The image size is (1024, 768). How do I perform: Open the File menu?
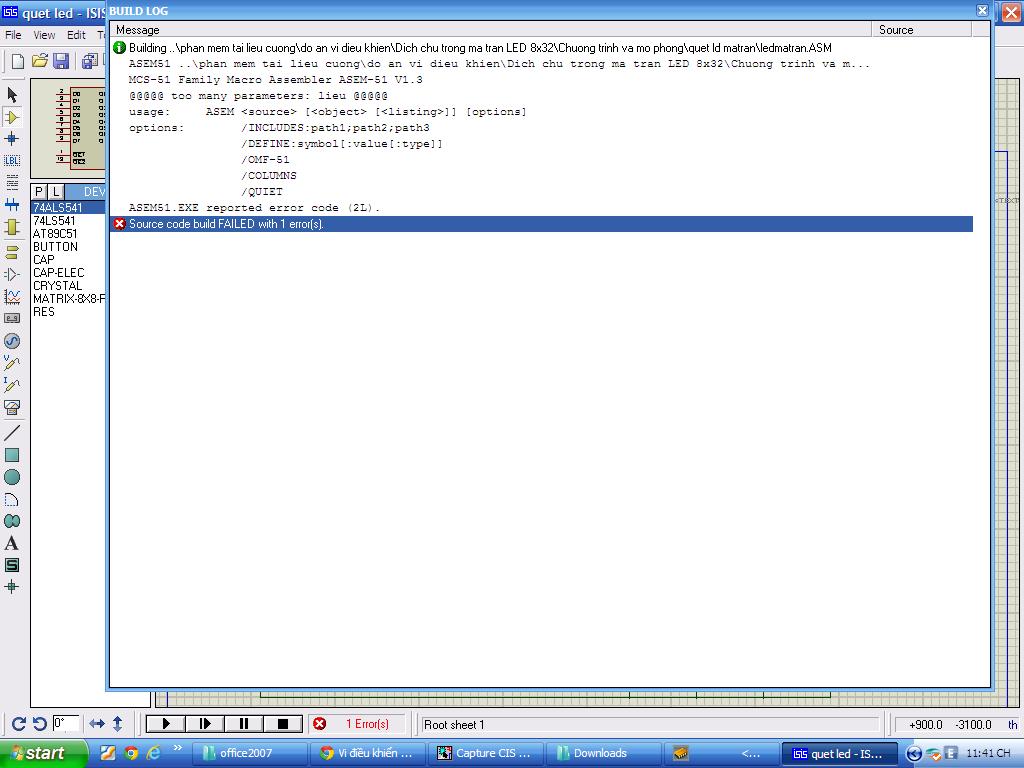[x=13, y=35]
